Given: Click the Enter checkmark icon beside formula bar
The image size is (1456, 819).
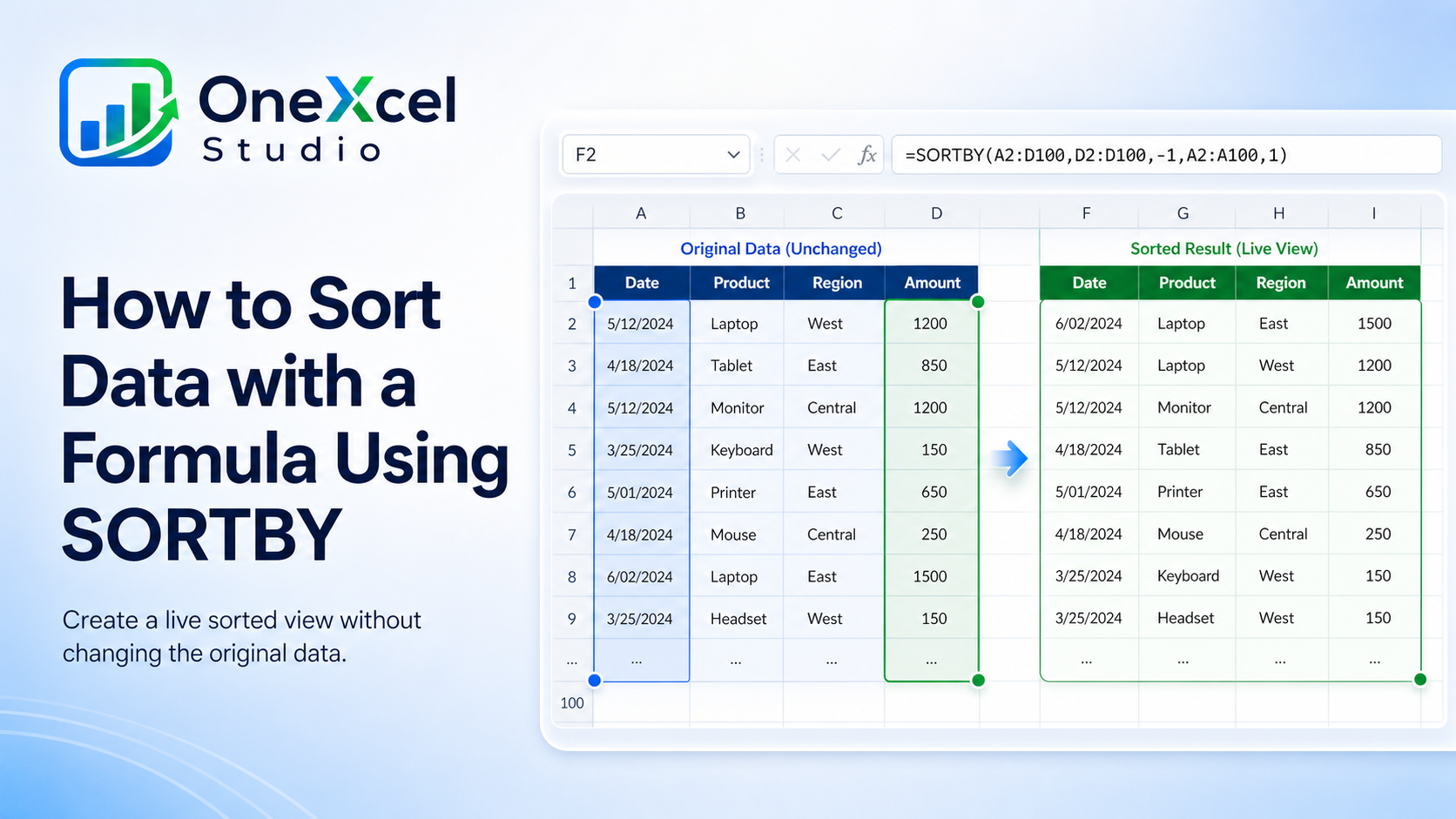Looking at the screenshot, I should point(831,155).
